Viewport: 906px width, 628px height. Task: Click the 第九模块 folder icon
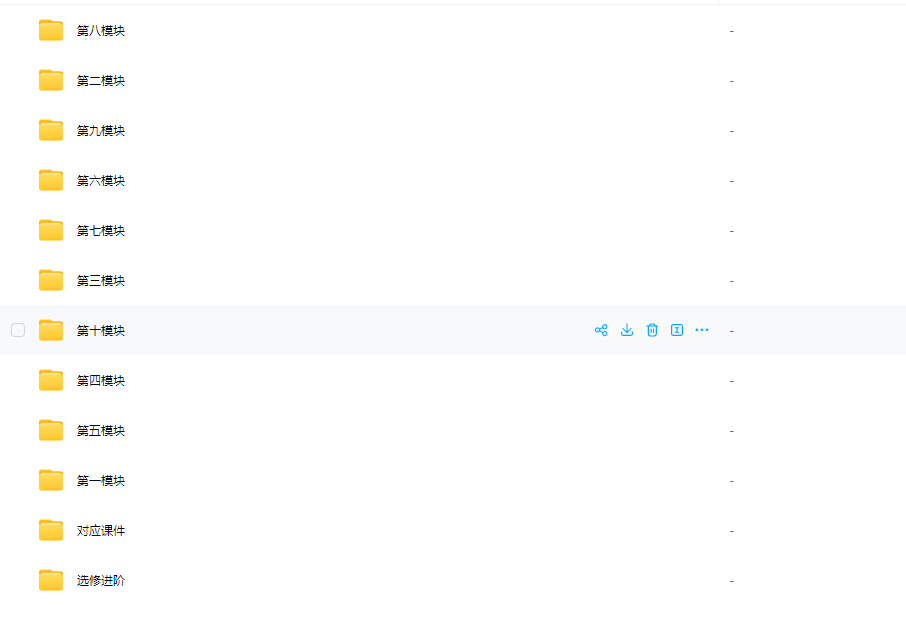click(x=51, y=130)
